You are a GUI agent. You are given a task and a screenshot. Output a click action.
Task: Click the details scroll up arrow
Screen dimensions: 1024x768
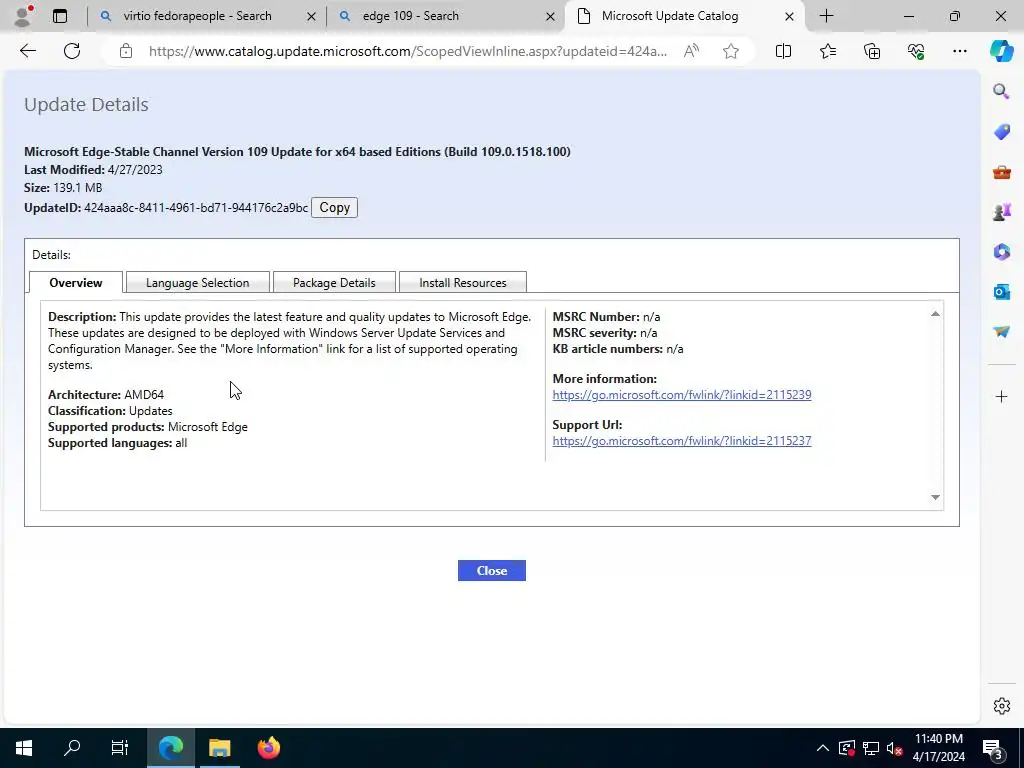tap(935, 314)
